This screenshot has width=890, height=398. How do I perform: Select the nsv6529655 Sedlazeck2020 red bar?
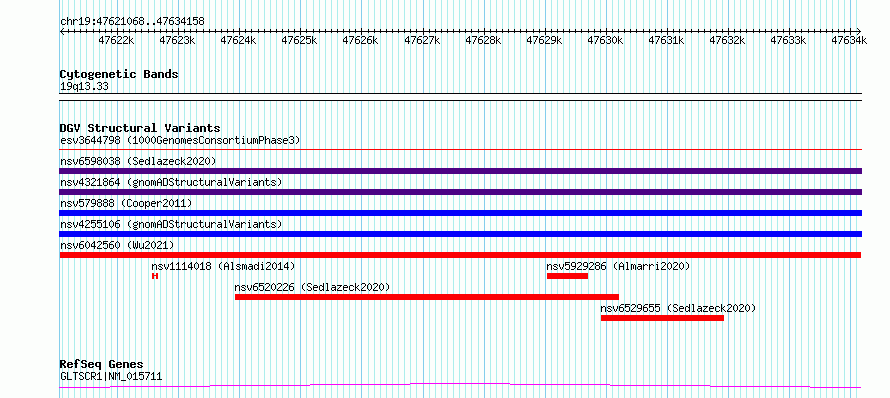(662, 318)
